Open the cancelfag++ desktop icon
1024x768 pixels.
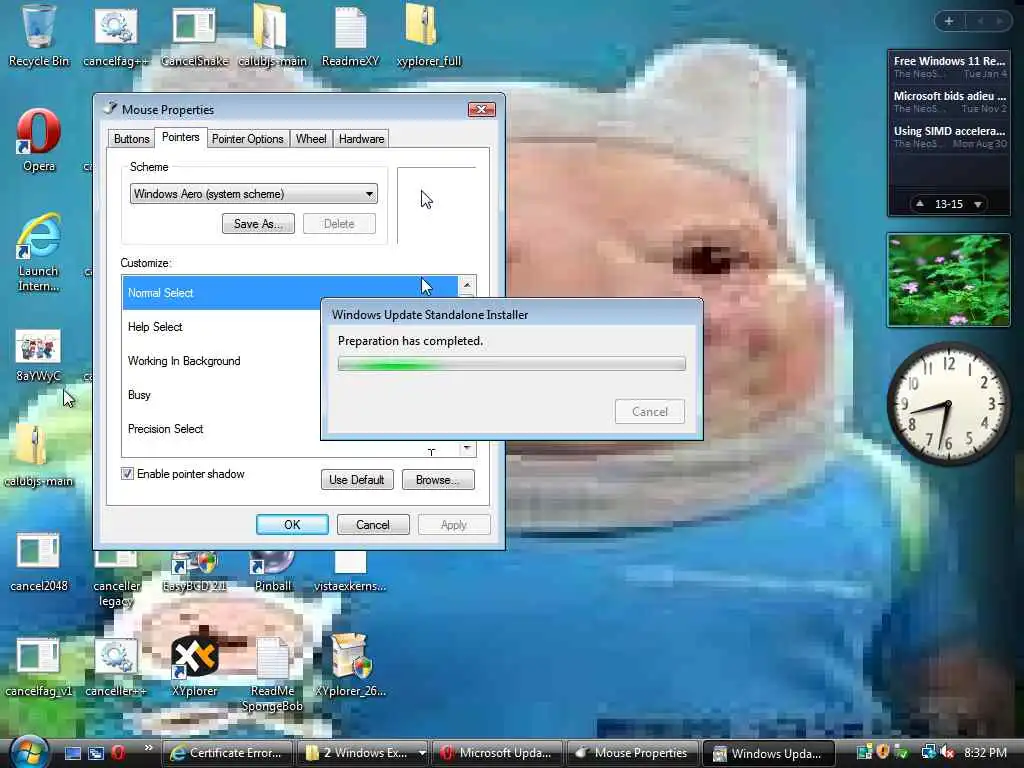[116, 36]
